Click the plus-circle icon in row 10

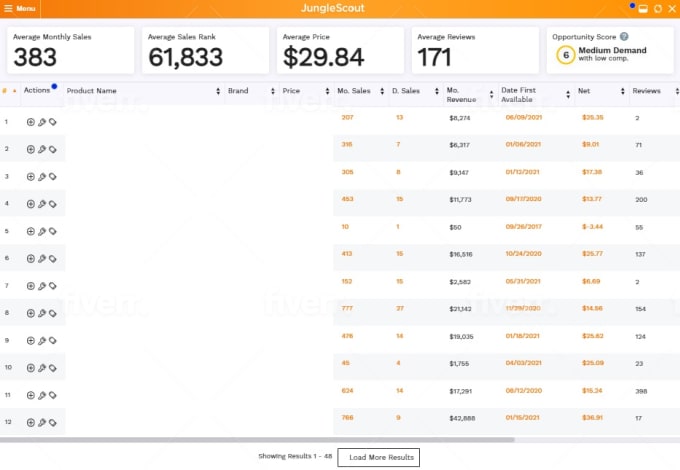coord(30,368)
